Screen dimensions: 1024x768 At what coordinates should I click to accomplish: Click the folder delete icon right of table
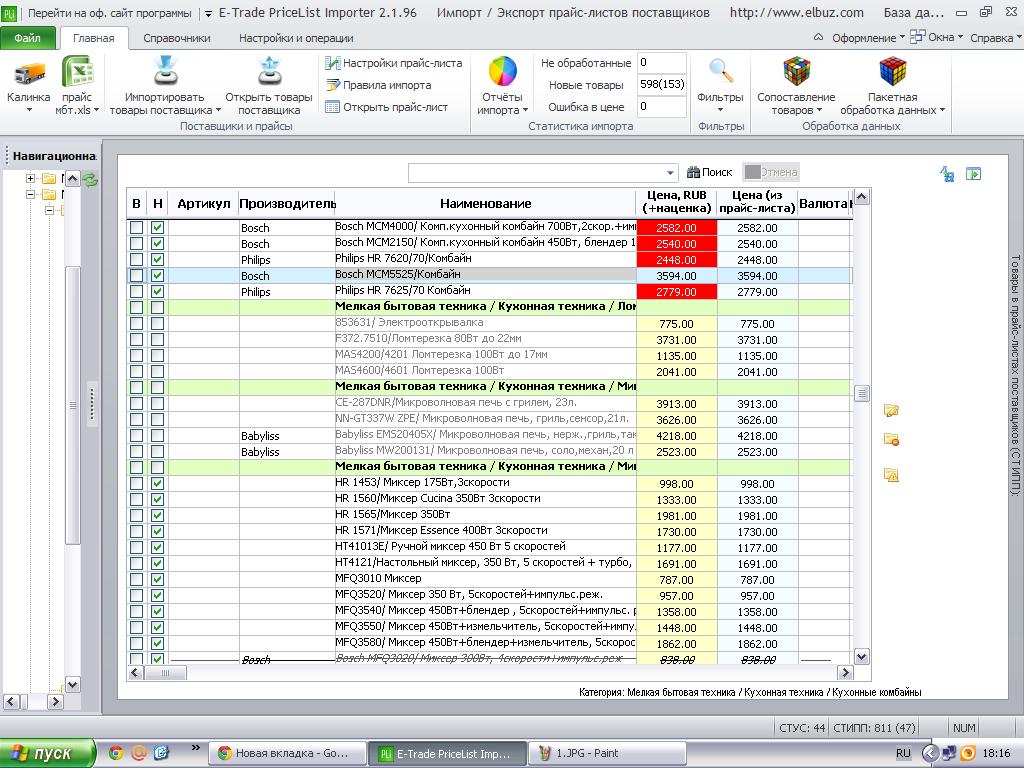pyautogui.click(x=891, y=440)
